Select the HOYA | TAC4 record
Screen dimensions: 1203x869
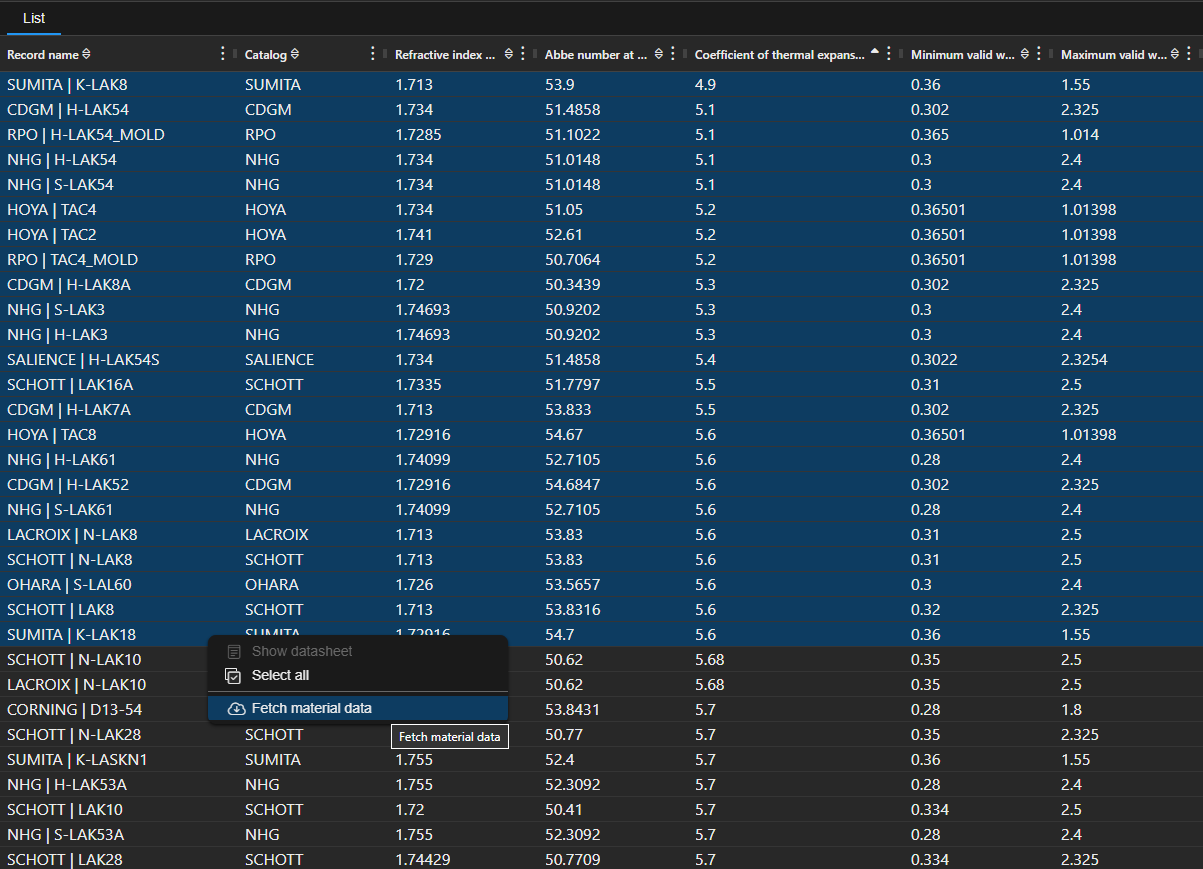[x=601, y=209]
